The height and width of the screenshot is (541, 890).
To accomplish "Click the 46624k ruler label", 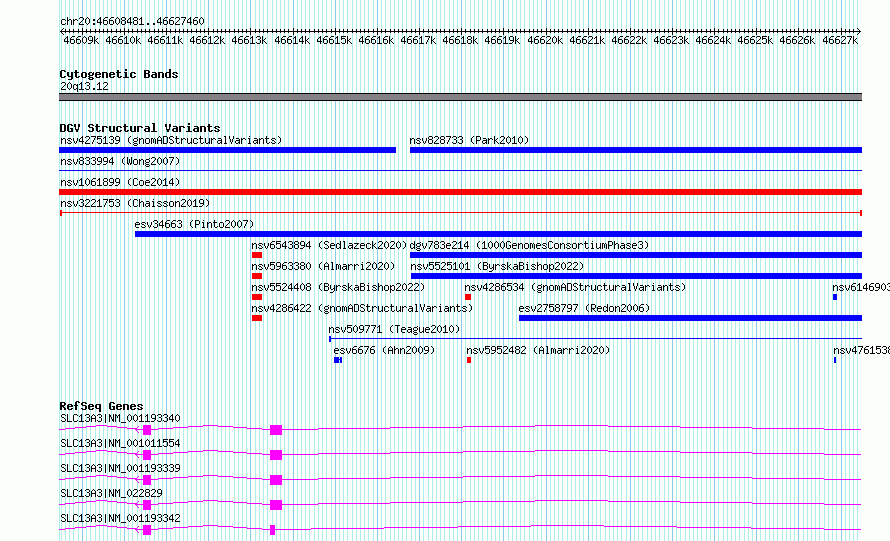I will (x=713, y=40).
